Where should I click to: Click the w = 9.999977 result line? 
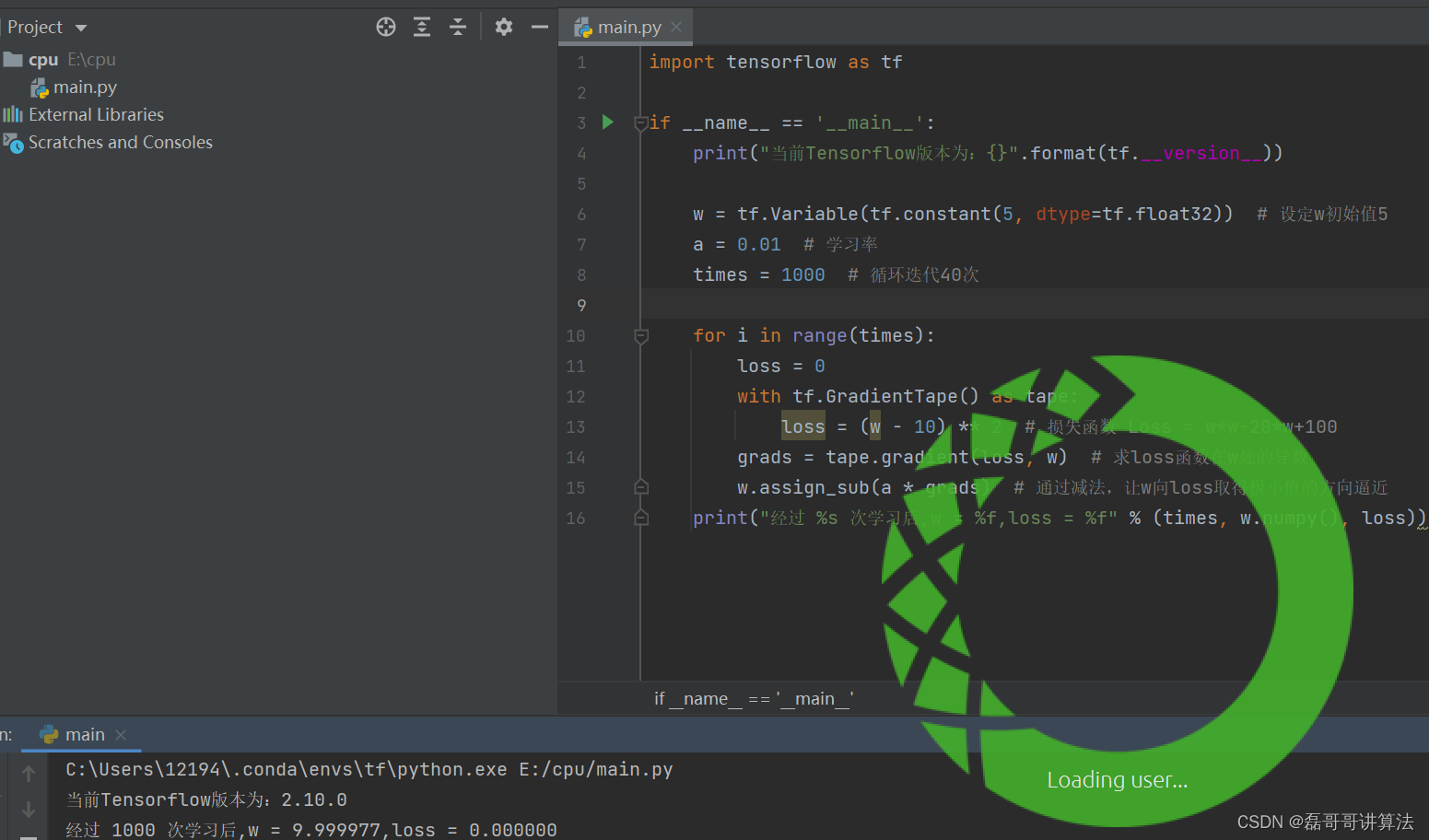311,830
